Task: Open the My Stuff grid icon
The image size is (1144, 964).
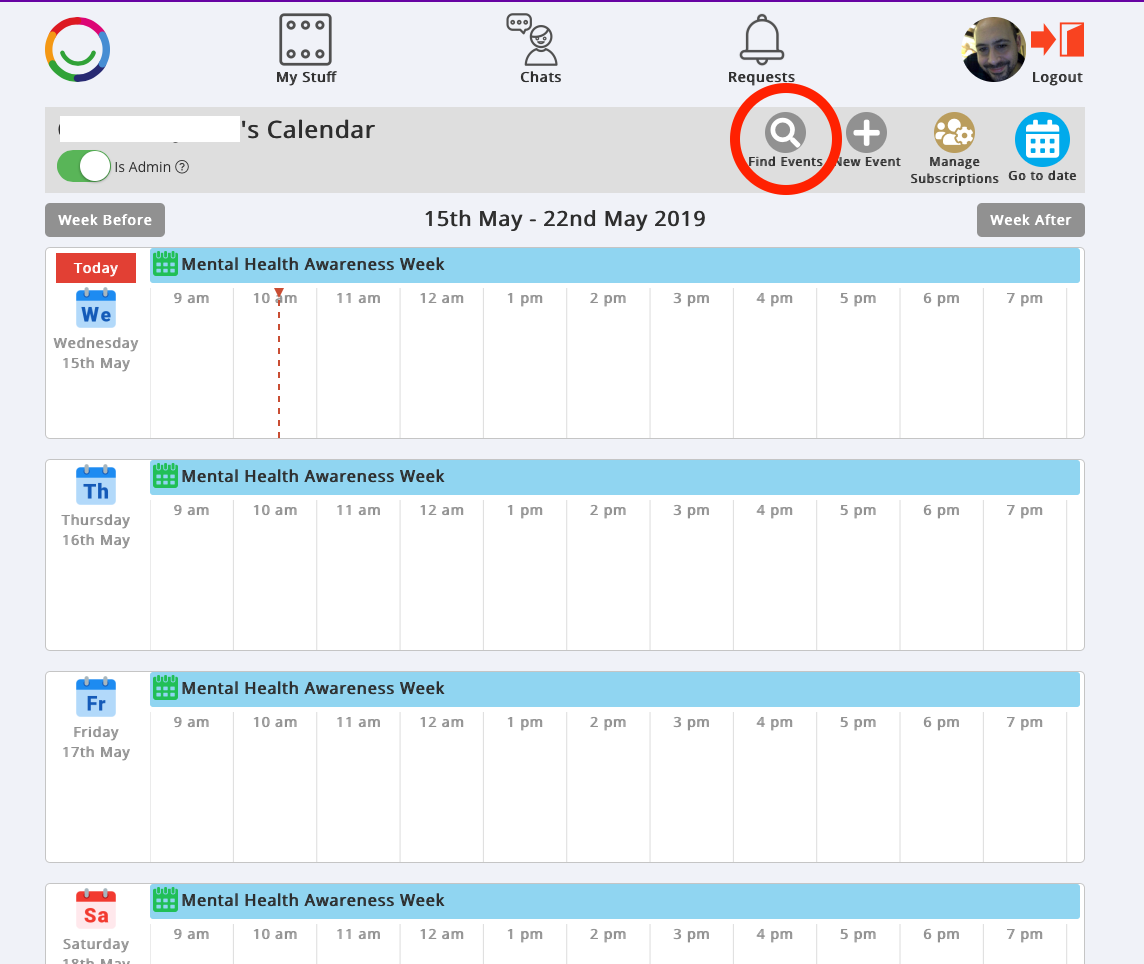Action: point(306,39)
